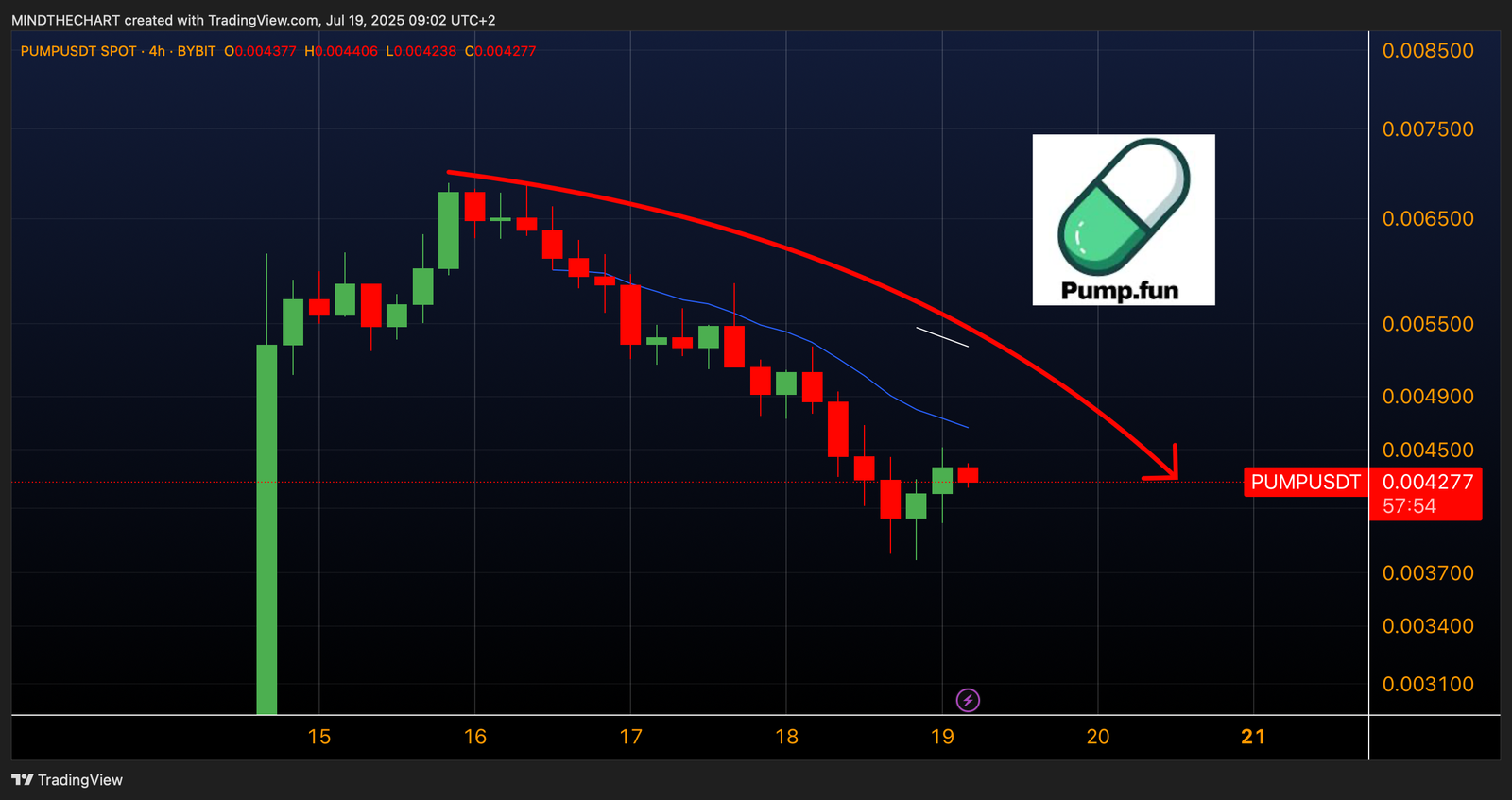
Task: Select the open value O0.004377
Action: 260,51
